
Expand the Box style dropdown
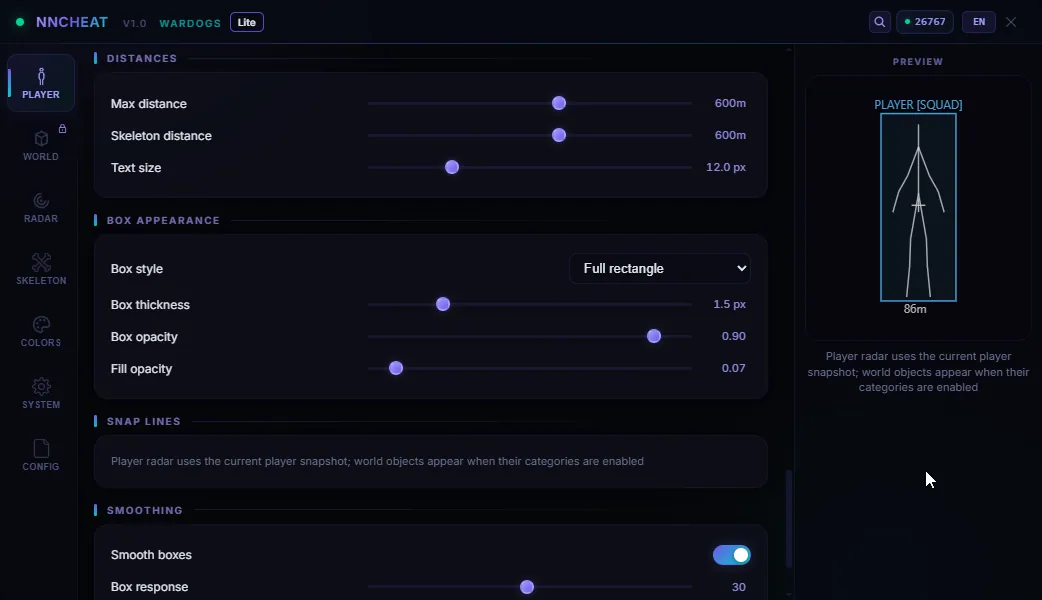[660, 268]
